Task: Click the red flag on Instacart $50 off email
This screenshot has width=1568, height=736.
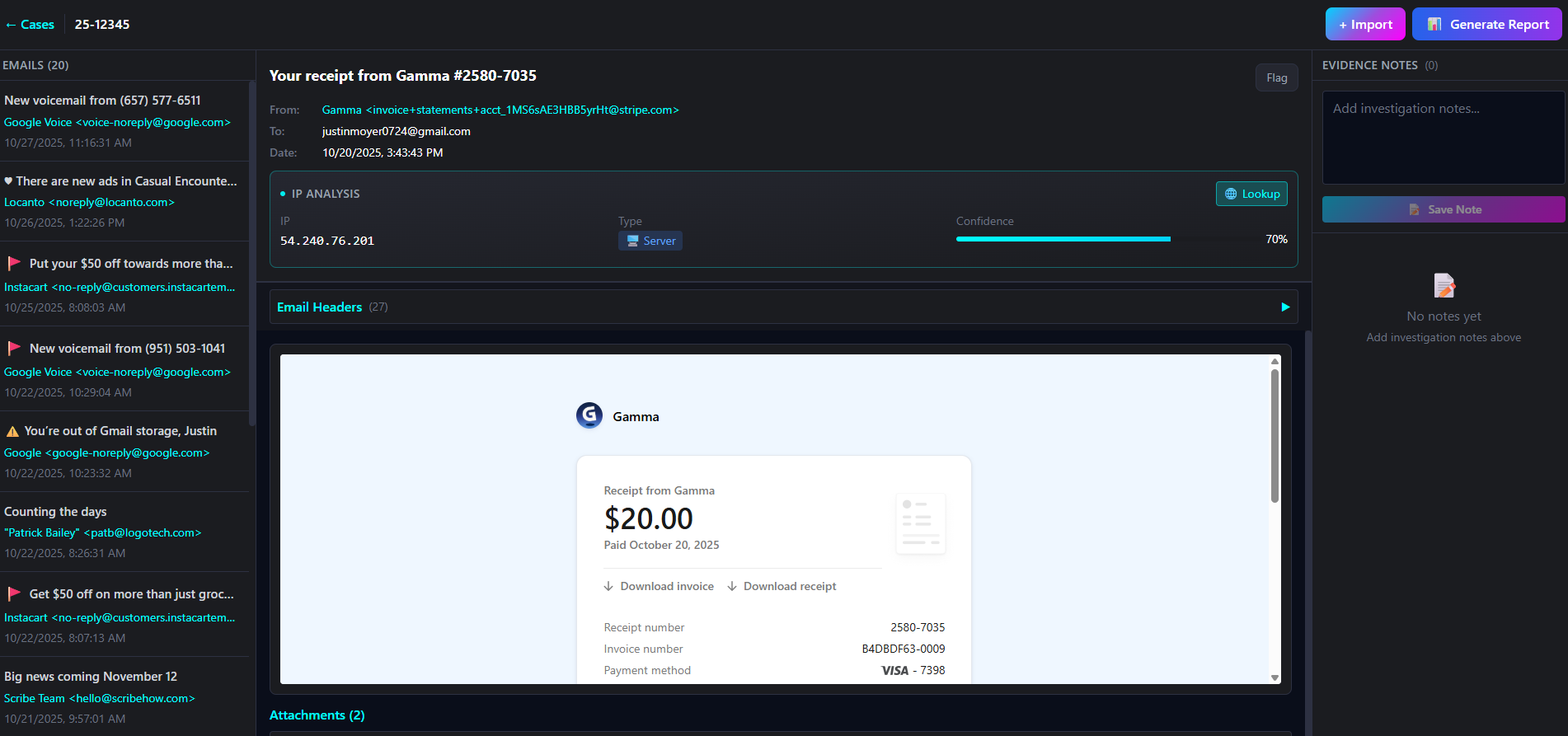Action: tap(14, 264)
